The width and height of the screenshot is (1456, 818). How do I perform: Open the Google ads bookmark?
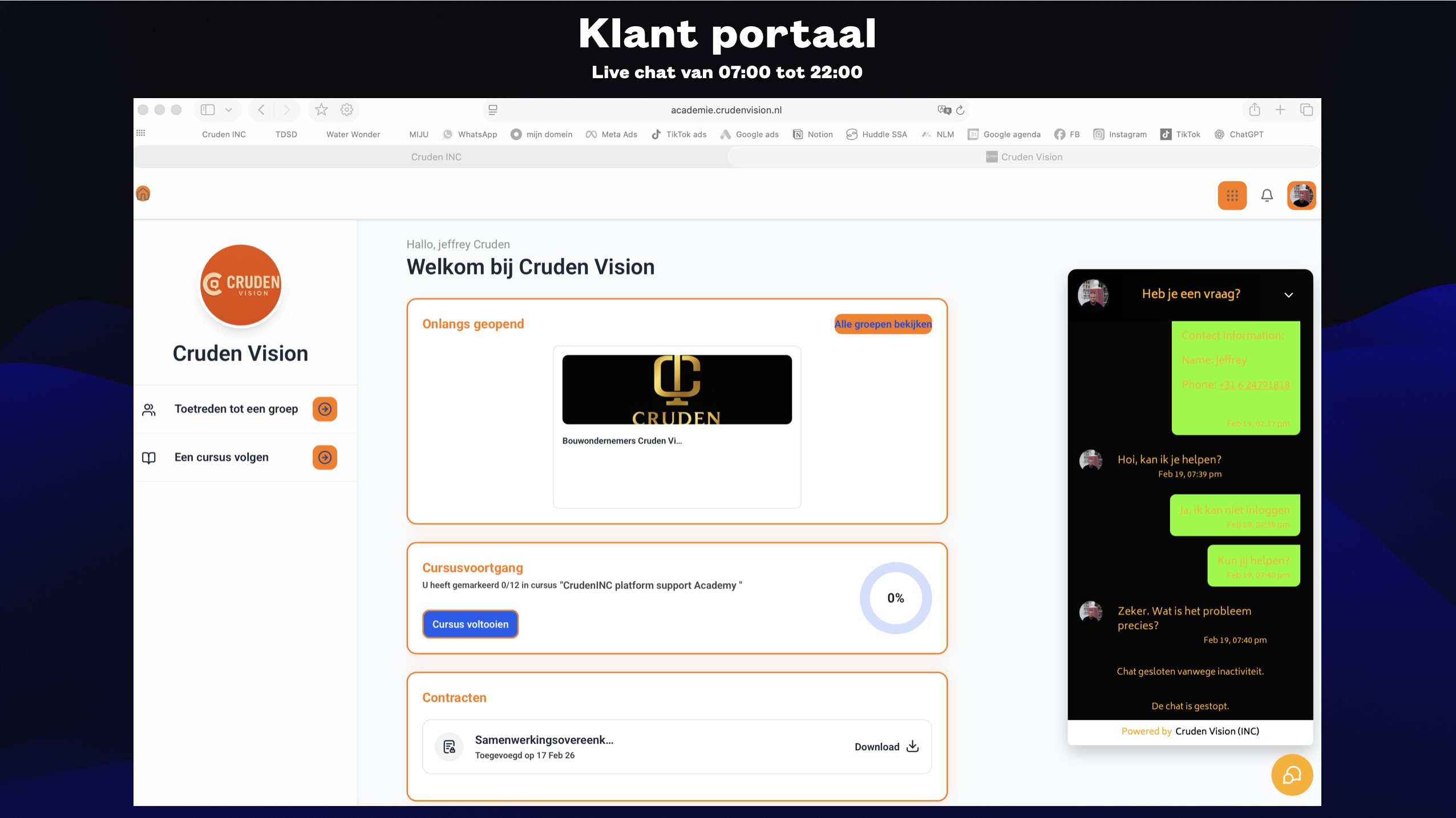(x=750, y=134)
